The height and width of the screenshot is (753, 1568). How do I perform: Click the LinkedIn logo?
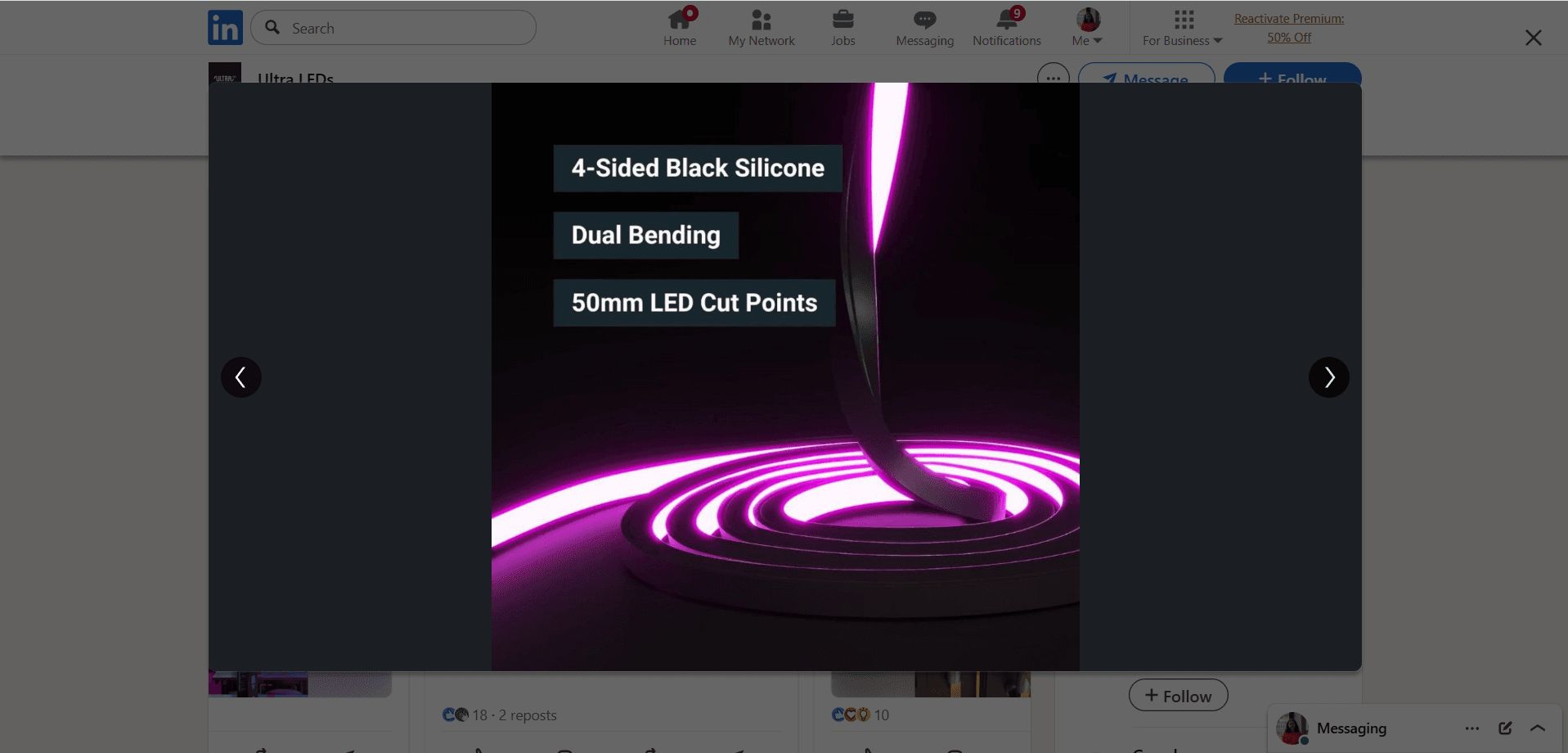225,27
